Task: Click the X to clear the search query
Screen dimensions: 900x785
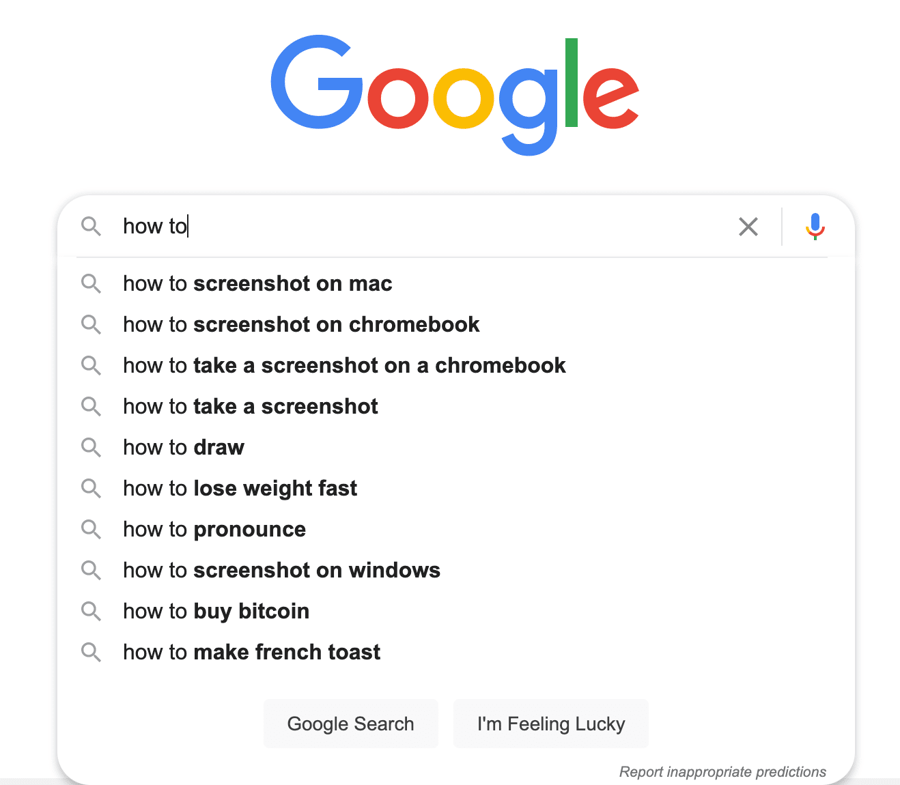Action: tap(748, 227)
